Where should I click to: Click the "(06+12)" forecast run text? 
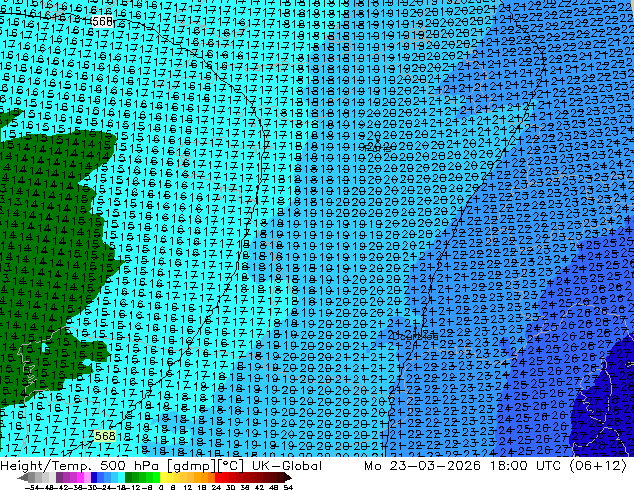click(x=598, y=466)
